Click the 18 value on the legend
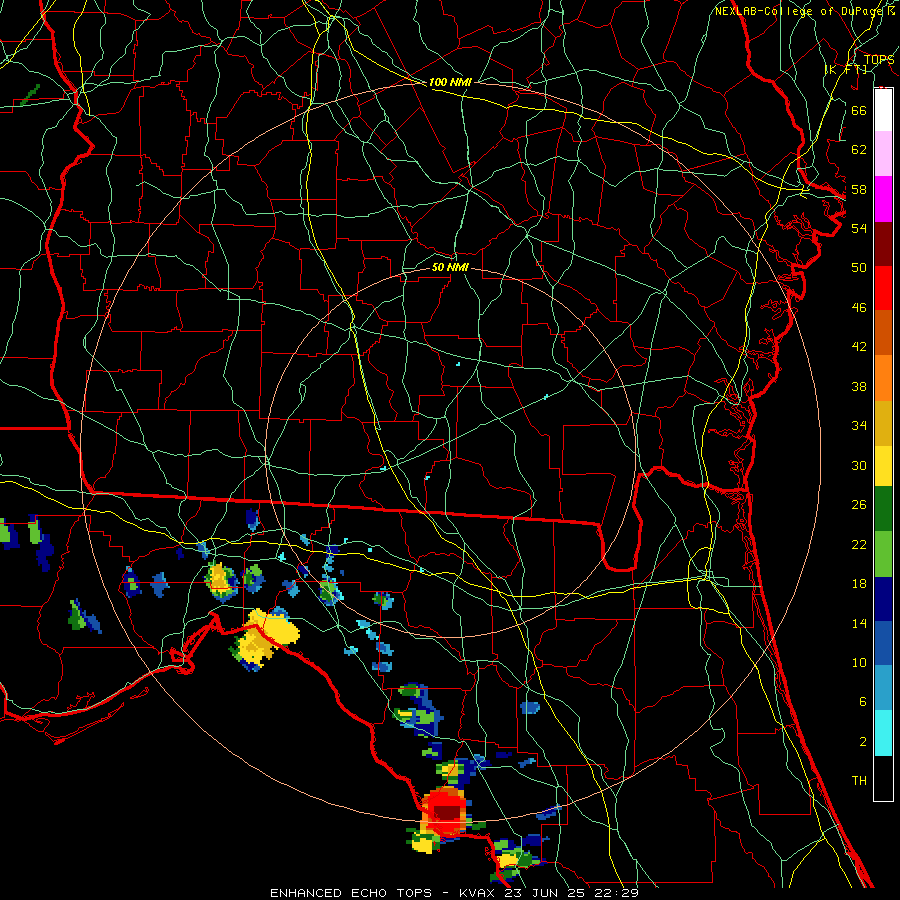Viewport: 900px width, 900px height. coord(859,584)
